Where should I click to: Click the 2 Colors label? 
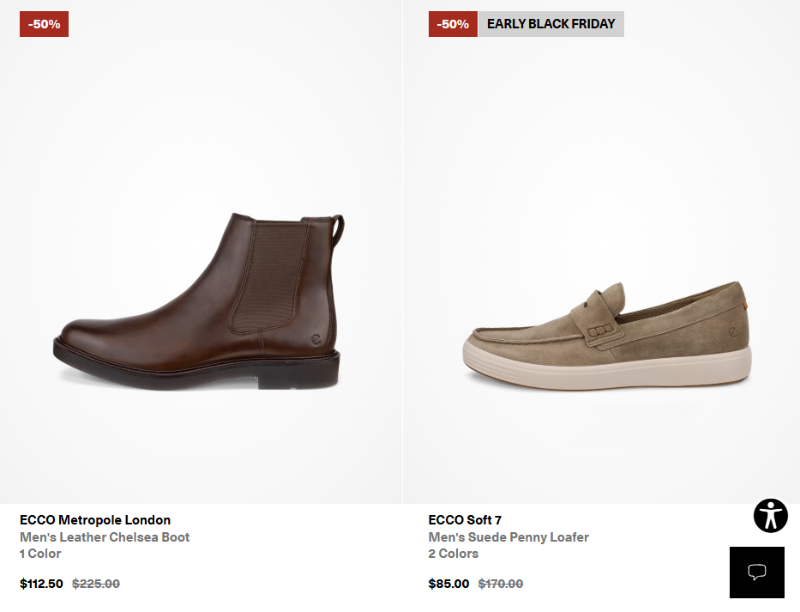click(x=453, y=554)
